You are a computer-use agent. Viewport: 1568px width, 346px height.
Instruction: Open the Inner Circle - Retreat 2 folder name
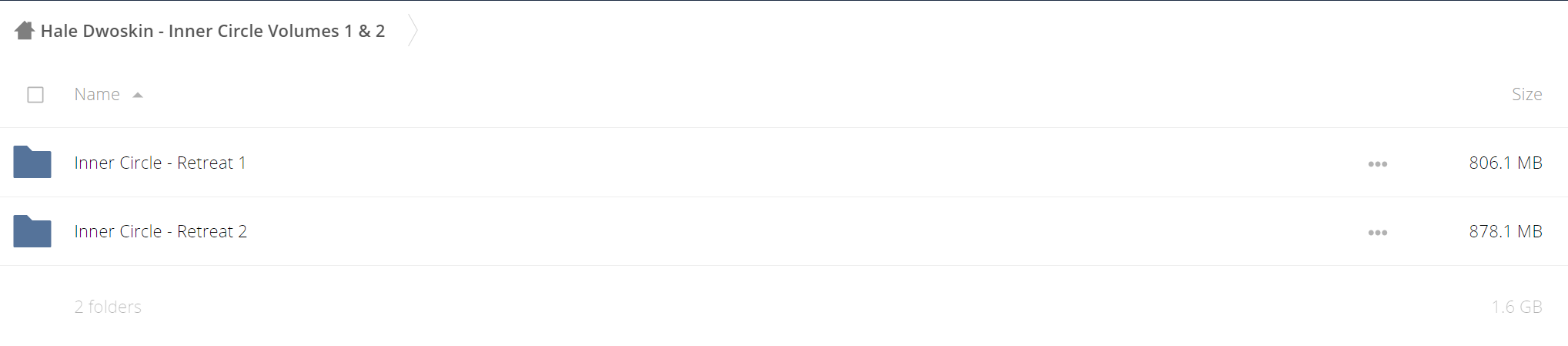click(x=161, y=232)
